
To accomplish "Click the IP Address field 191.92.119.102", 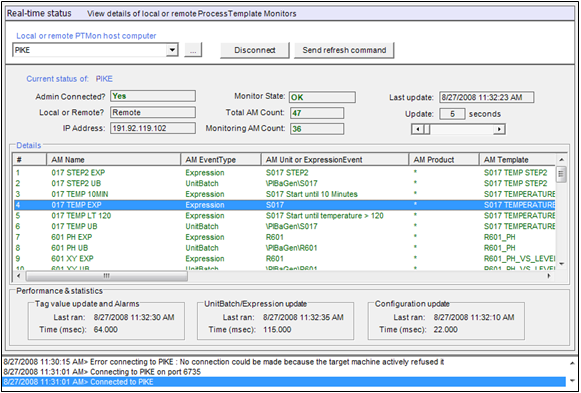I will (153, 128).
